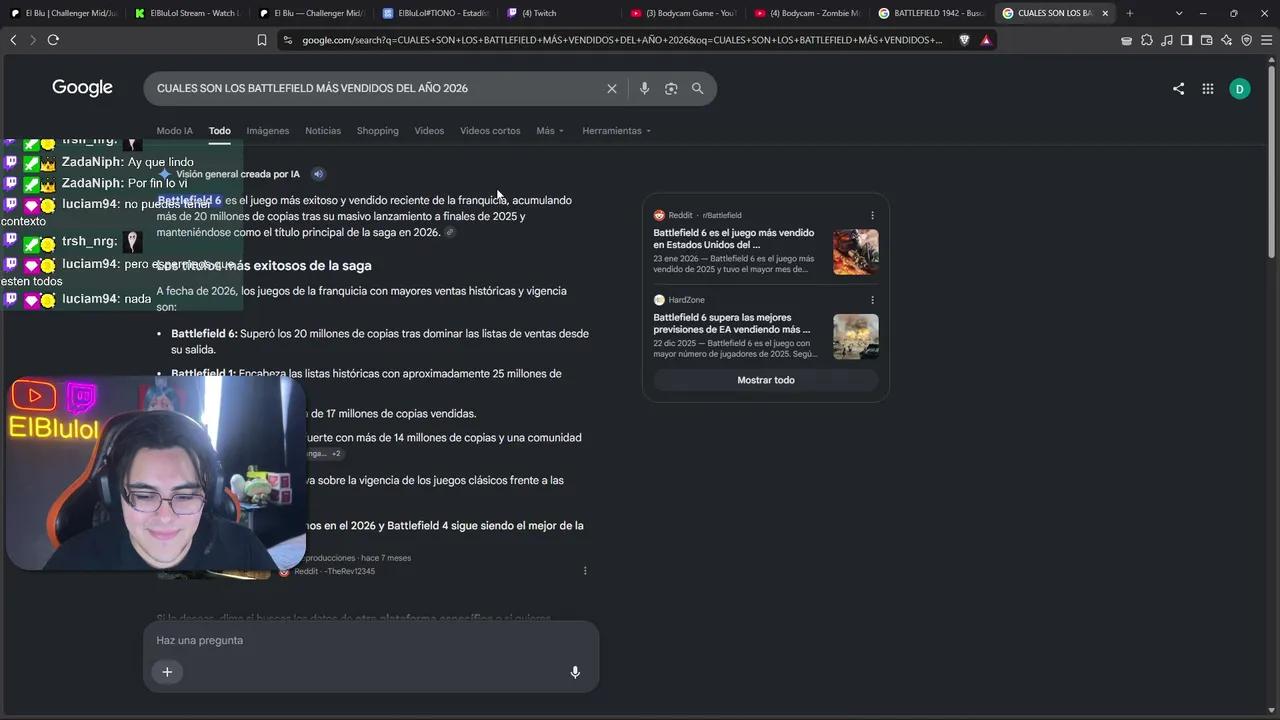
Task: Switch to the Bodycam Zombie tab
Action: (808, 13)
